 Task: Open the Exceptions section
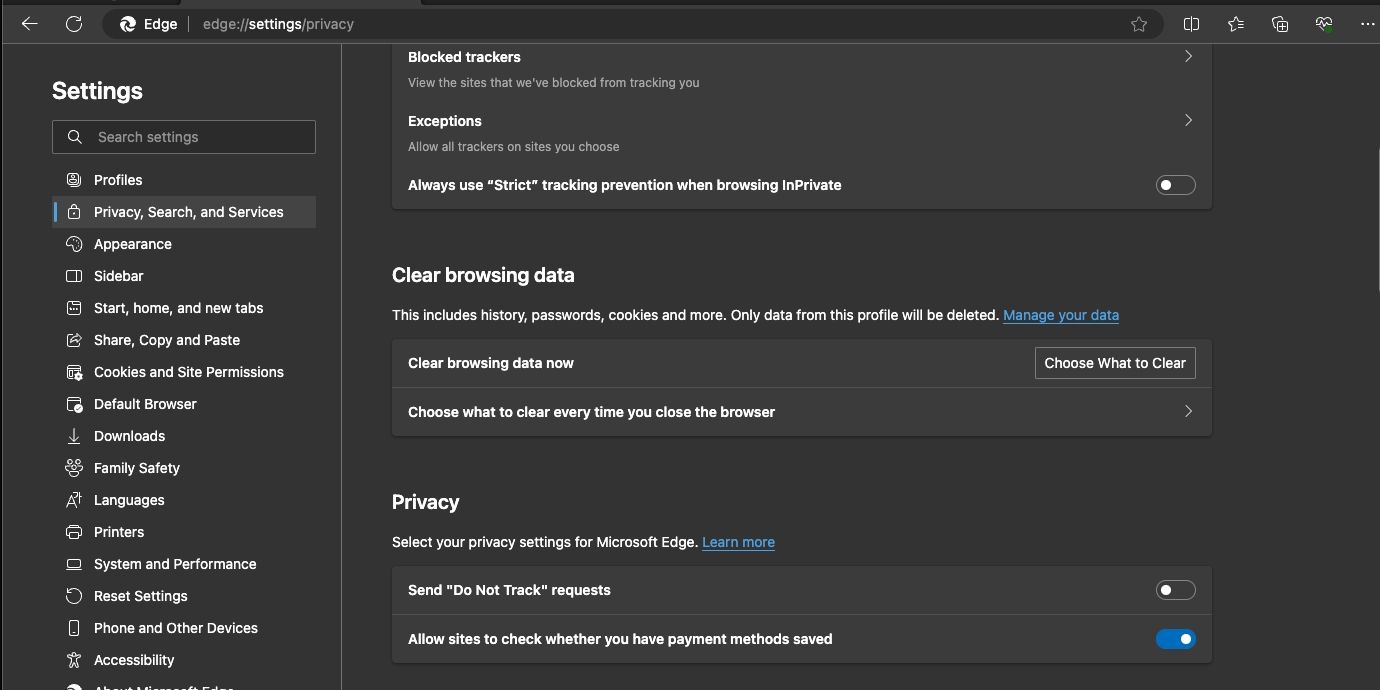[x=1188, y=120]
